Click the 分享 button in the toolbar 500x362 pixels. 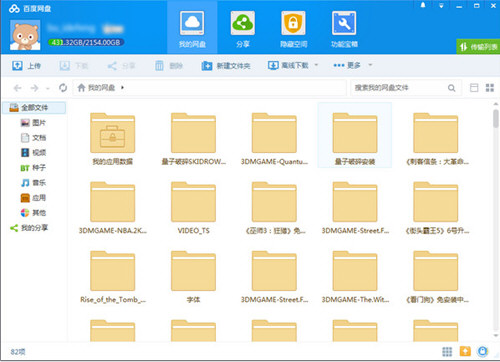[121, 66]
